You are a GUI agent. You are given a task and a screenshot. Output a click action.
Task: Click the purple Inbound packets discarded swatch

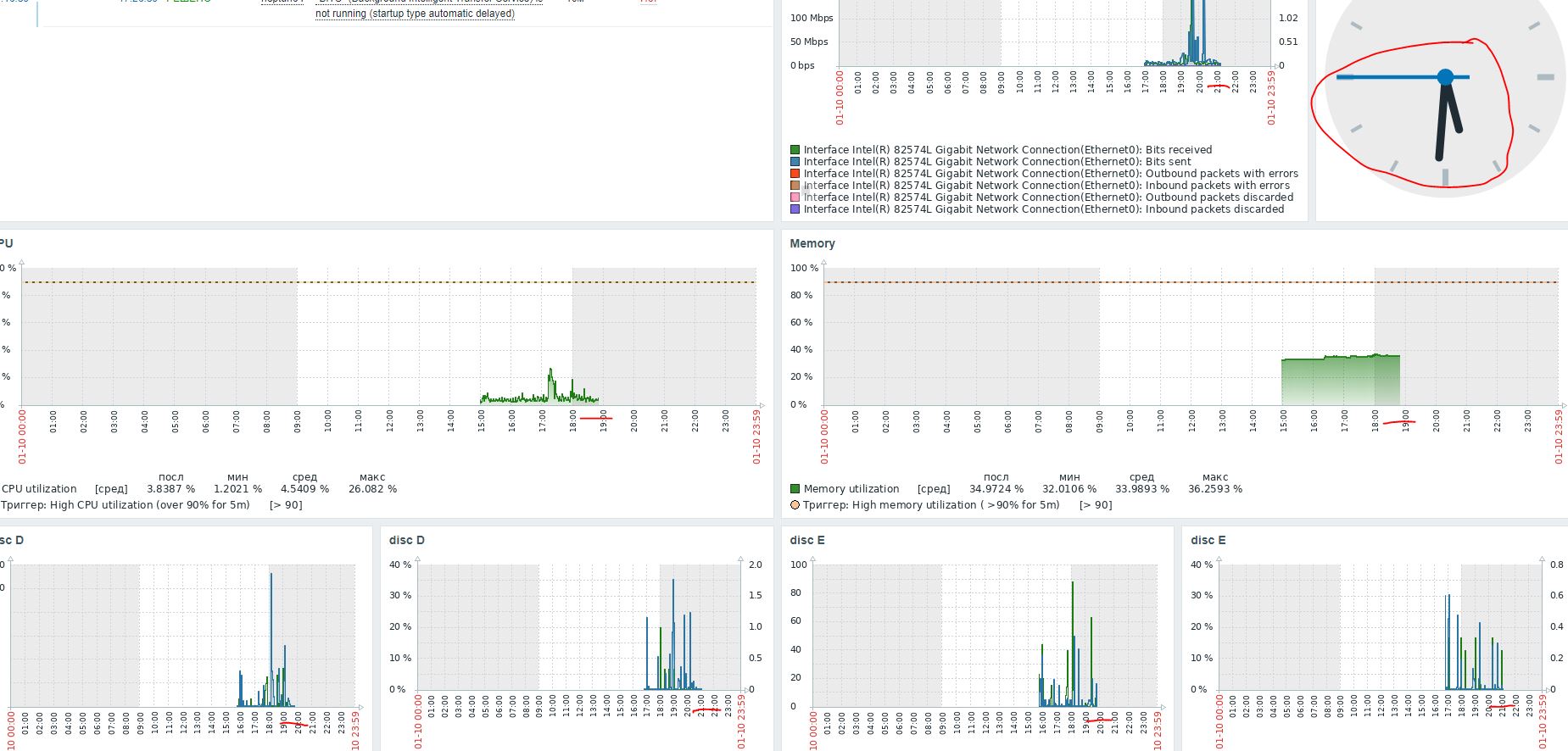click(795, 209)
